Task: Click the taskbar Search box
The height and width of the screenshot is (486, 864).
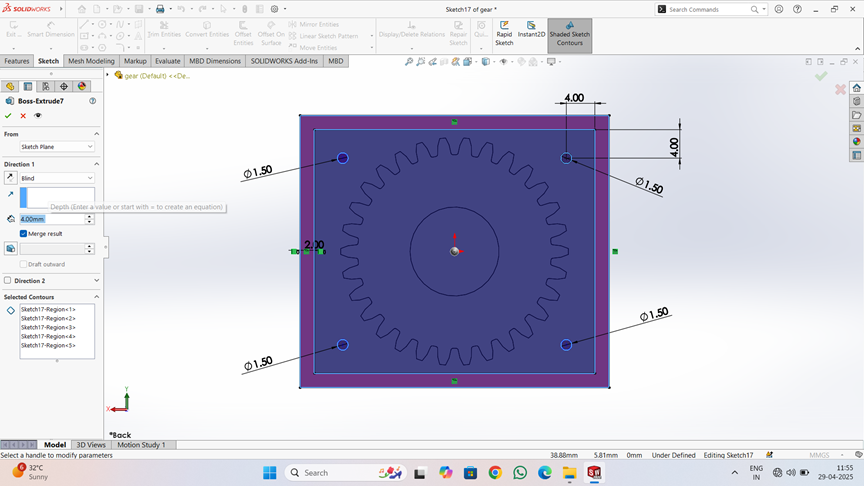Action: pos(345,473)
